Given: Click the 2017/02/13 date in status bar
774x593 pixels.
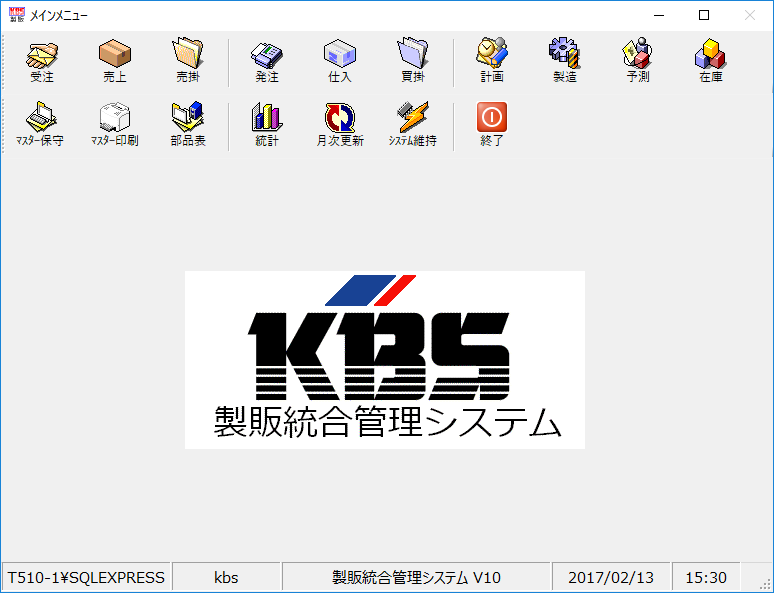Looking at the screenshot, I should (x=611, y=577).
